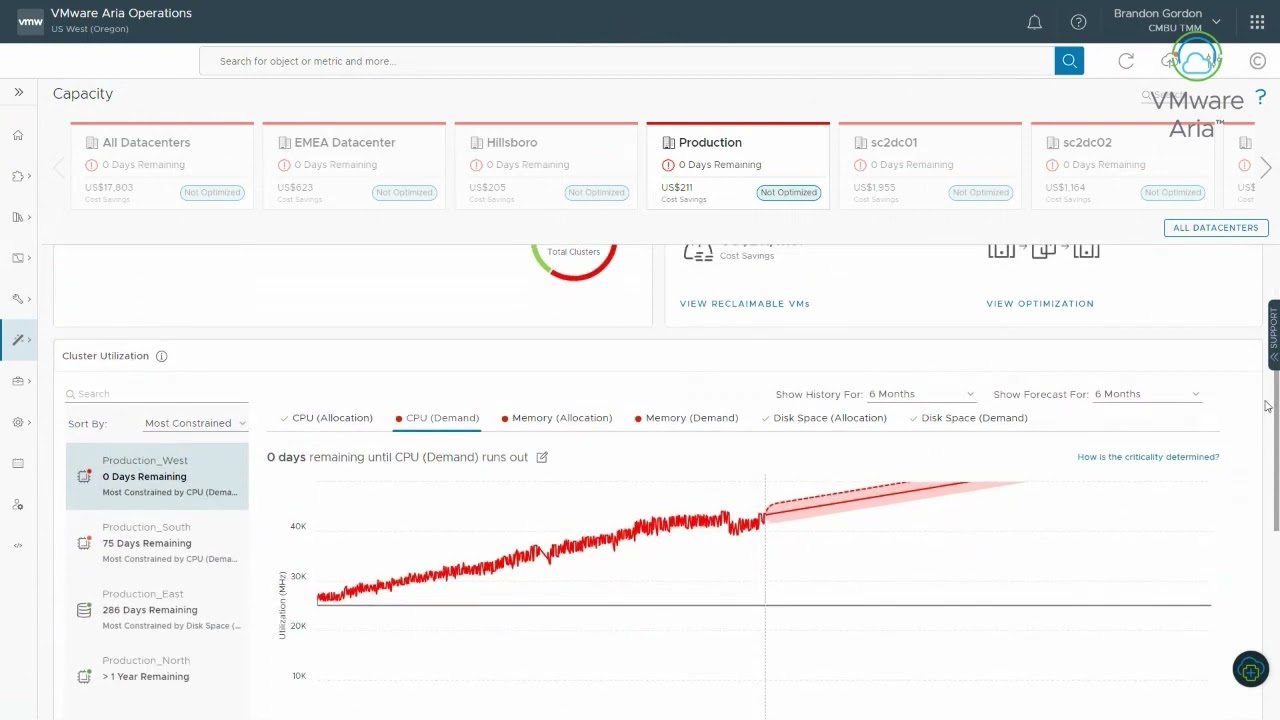Open the Sort By Most Constrained dropdown
This screenshot has height=720, width=1280.
tap(194, 423)
